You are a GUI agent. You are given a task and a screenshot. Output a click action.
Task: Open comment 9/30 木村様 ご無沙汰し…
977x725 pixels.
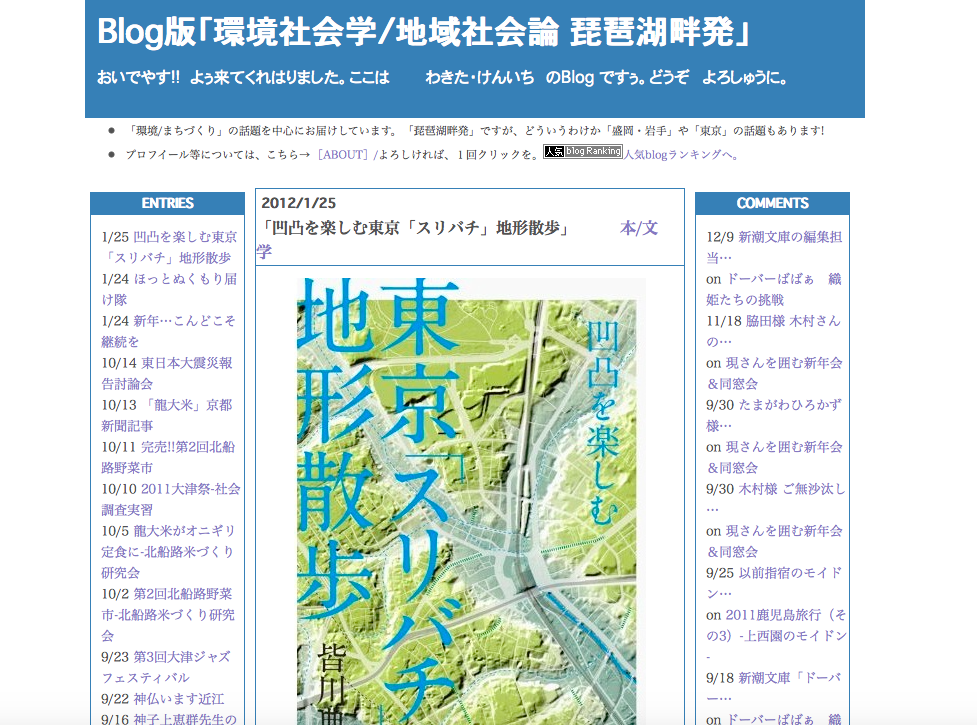(x=776, y=499)
